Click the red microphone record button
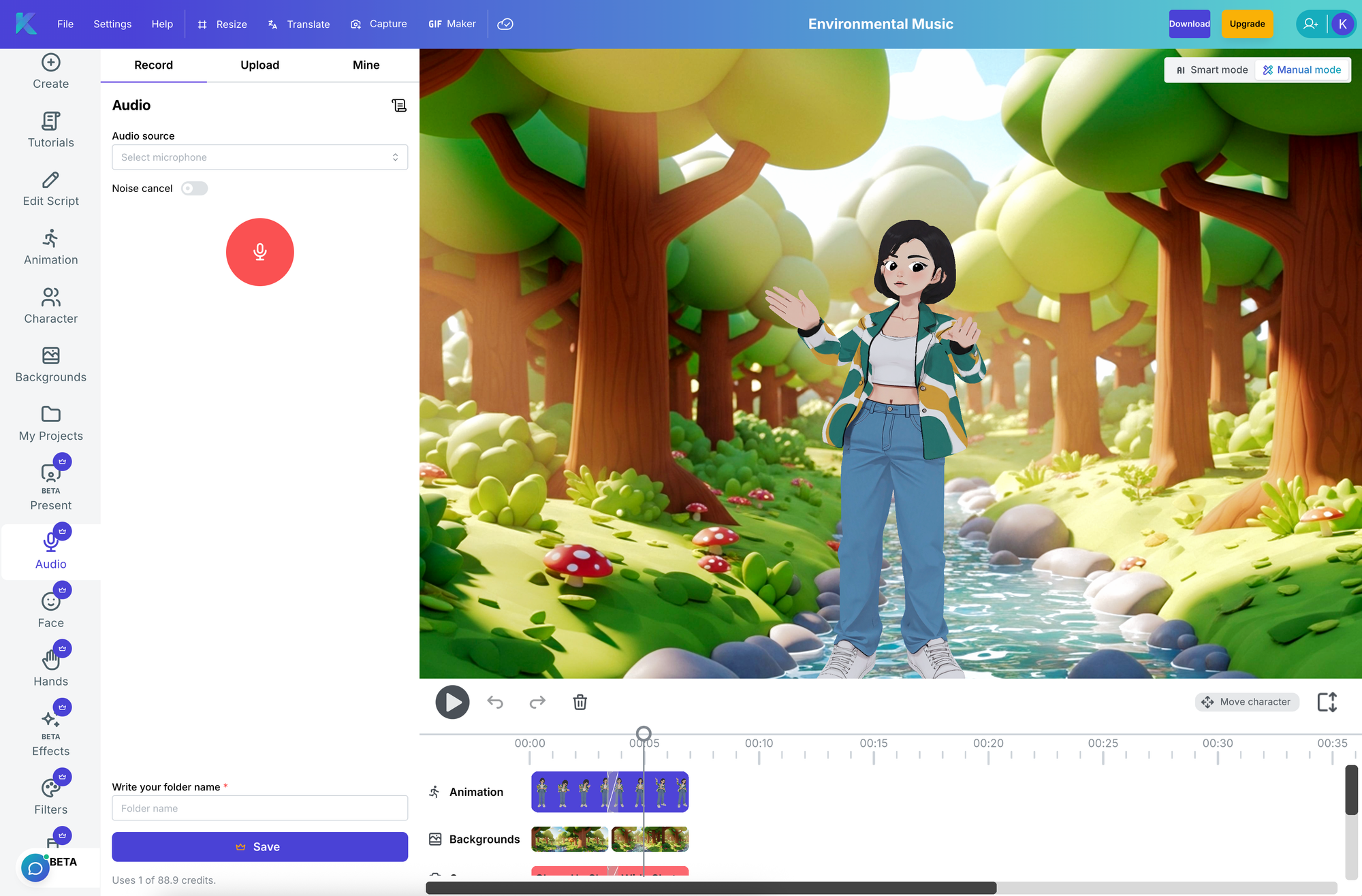Viewport: 1362px width, 896px height. (259, 252)
